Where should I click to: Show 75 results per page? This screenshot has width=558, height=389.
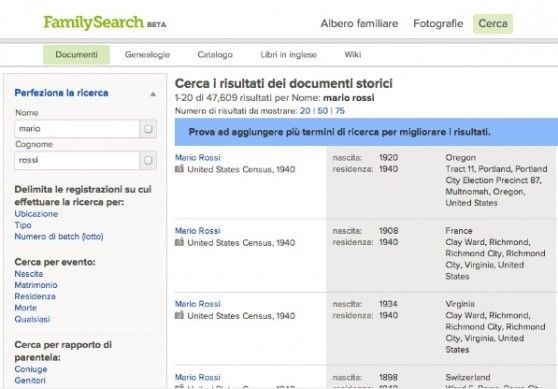(340, 111)
